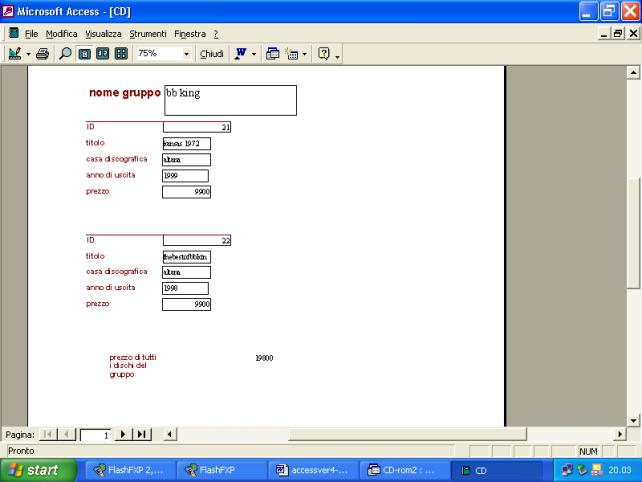Screen dimensions: 642x482
Task: Switch to FlashFXP taskbar window
Action: point(222,470)
